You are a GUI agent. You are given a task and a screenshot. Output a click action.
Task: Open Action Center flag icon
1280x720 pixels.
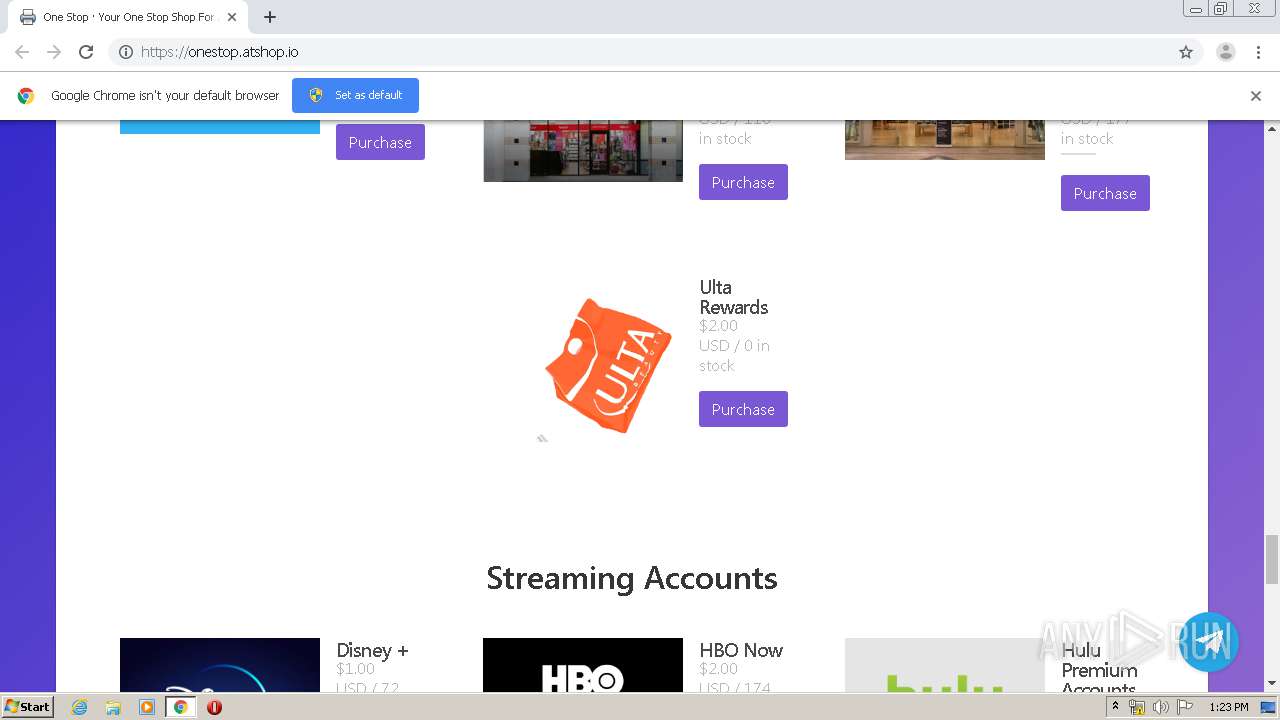coord(1185,707)
